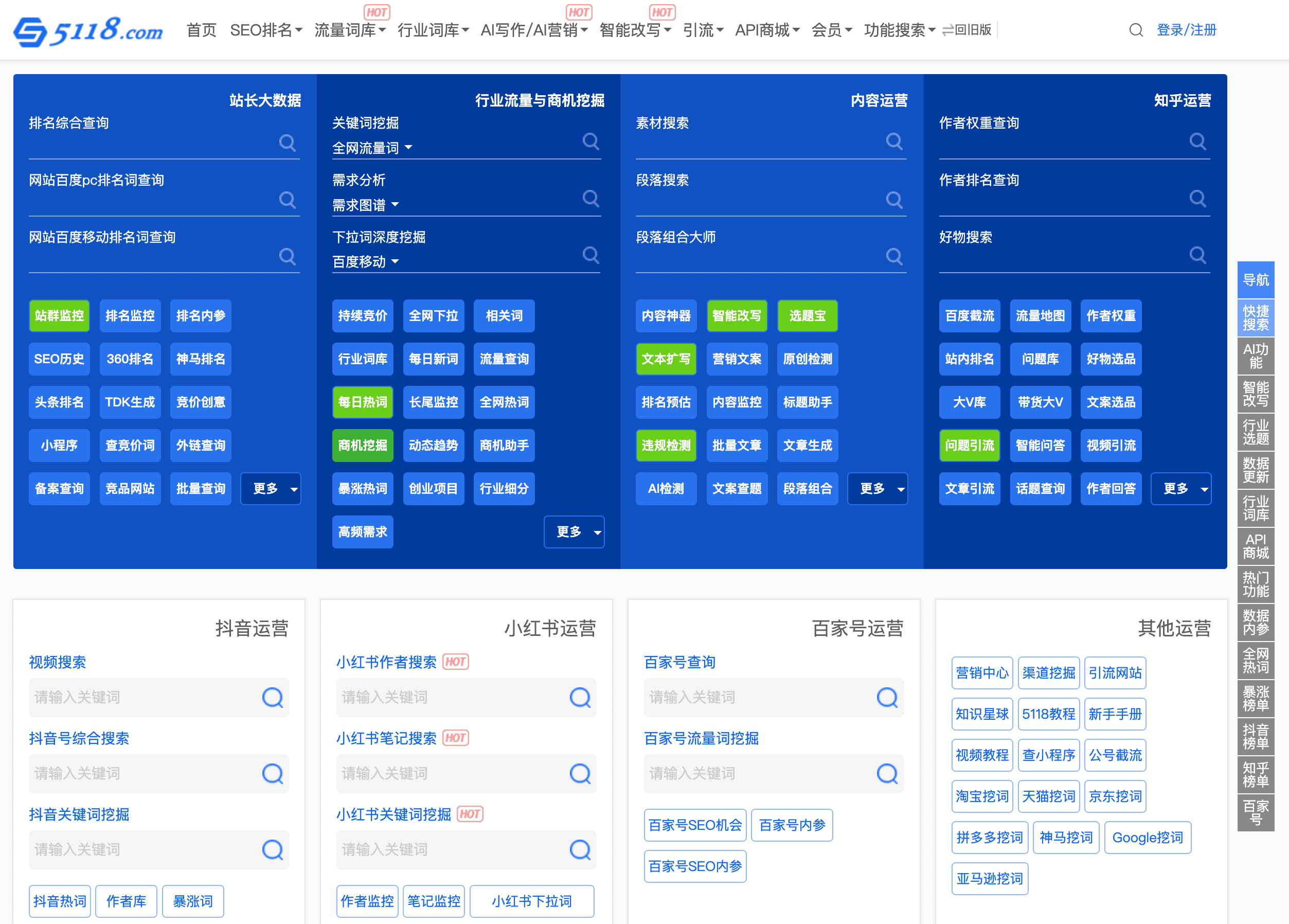This screenshot has width=1289, height=924.
Task: Click search icon for 好物搜索
Action: click(1198, 255)
